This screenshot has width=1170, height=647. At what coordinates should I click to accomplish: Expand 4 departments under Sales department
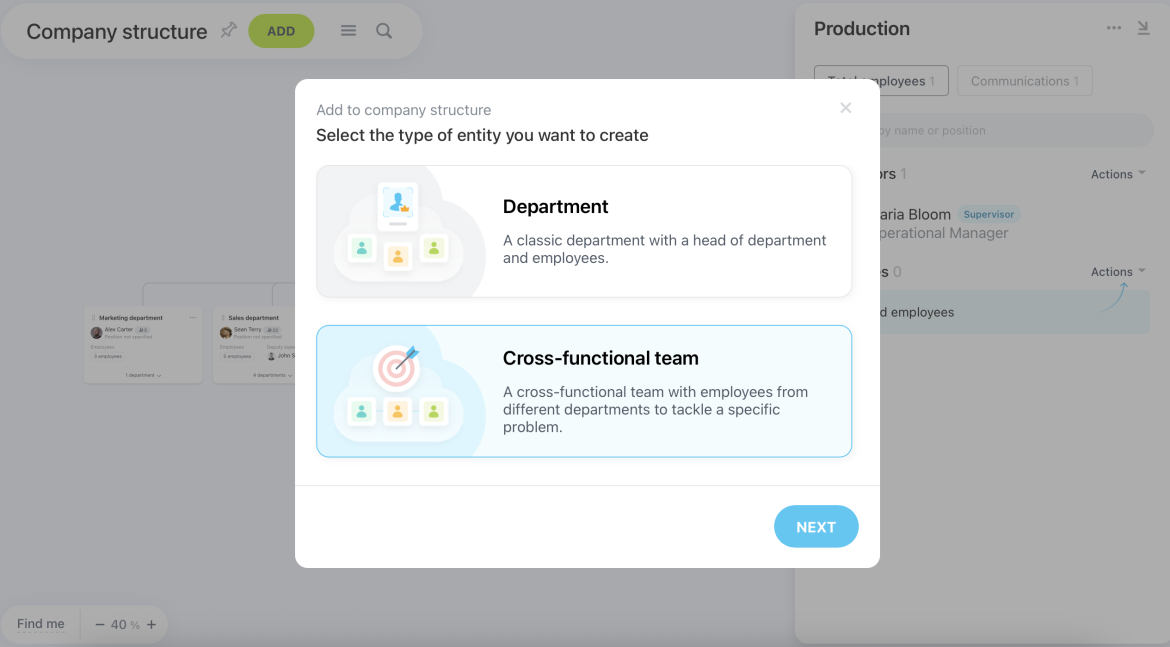(x=274, y=375)
